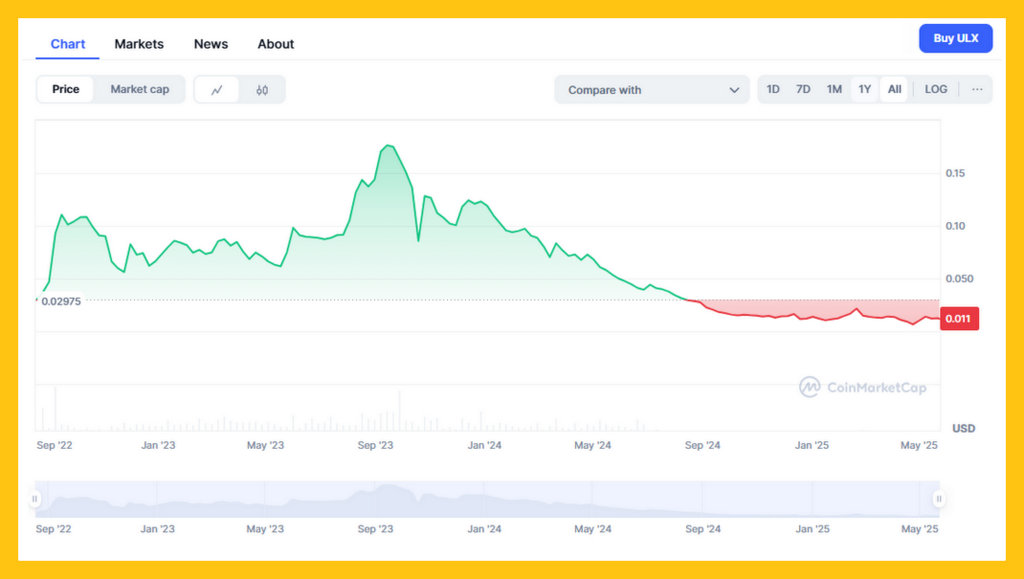
Task: Click May '25 on the main chart axis
Action: pos(919,445)
